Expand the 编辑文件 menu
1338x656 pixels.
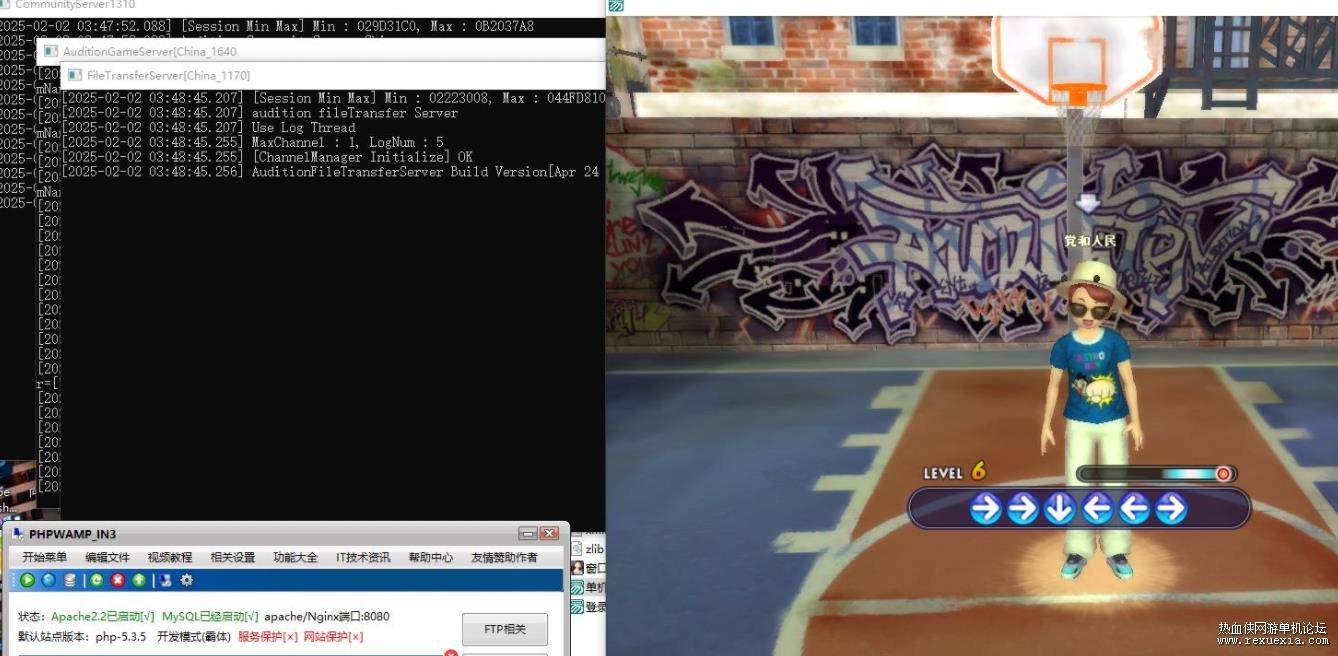pos(107,557)
